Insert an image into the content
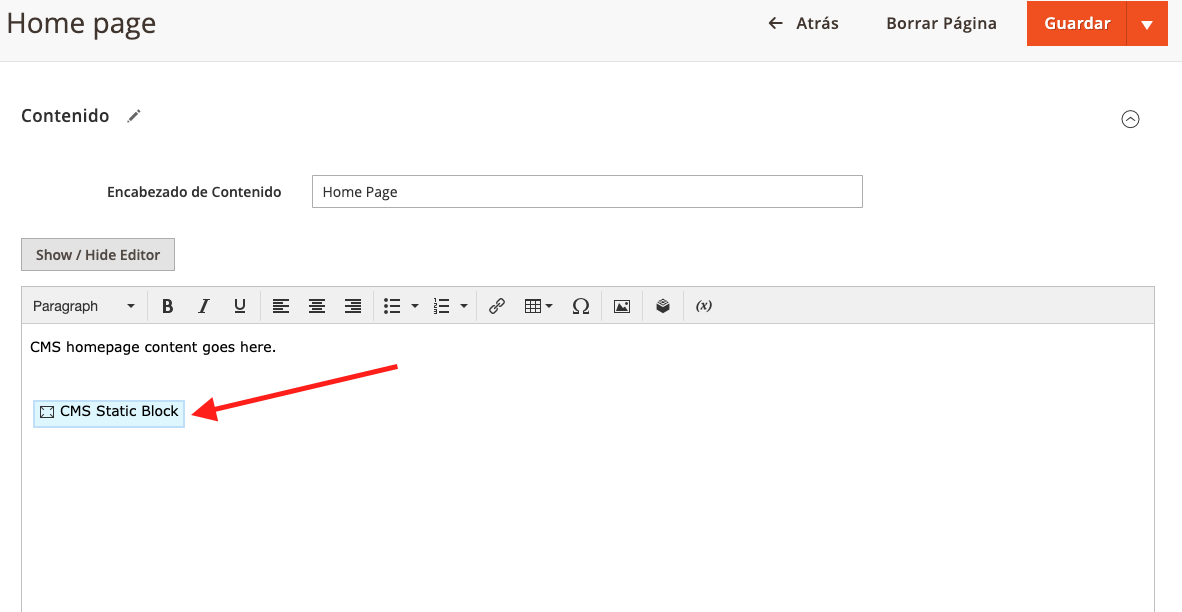Screen dimensions: 1182x612 622,306
